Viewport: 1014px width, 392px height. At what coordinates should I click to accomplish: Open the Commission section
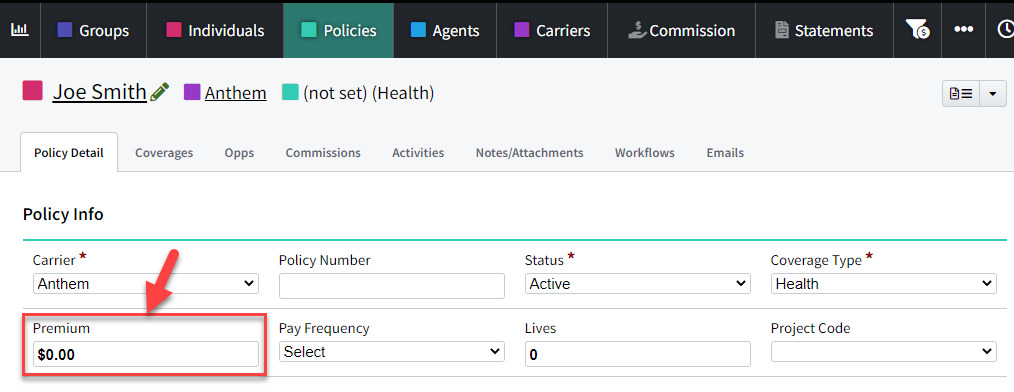tap(682, 30)
